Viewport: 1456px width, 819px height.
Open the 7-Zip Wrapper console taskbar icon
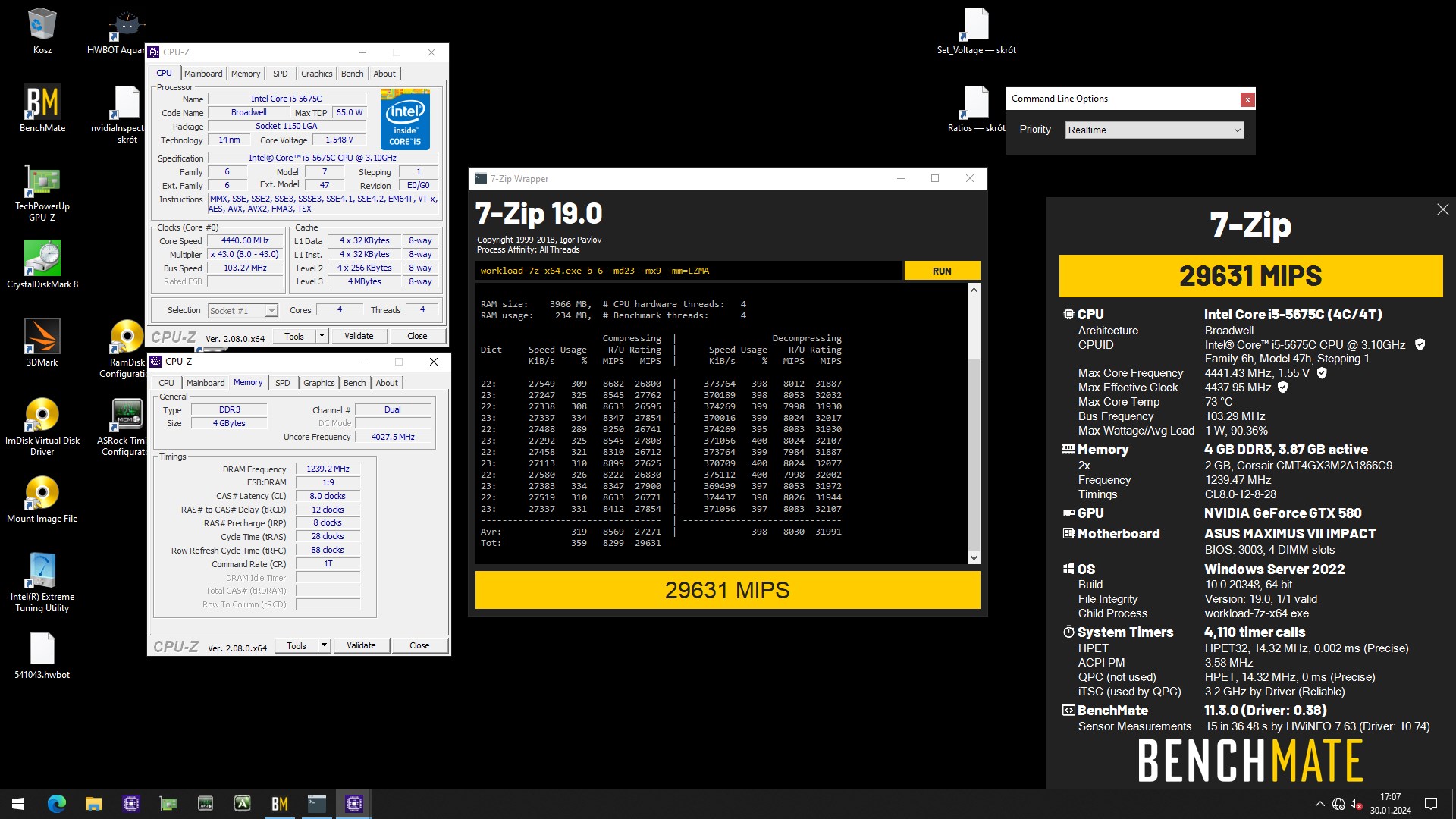click(x=317, y=804)
